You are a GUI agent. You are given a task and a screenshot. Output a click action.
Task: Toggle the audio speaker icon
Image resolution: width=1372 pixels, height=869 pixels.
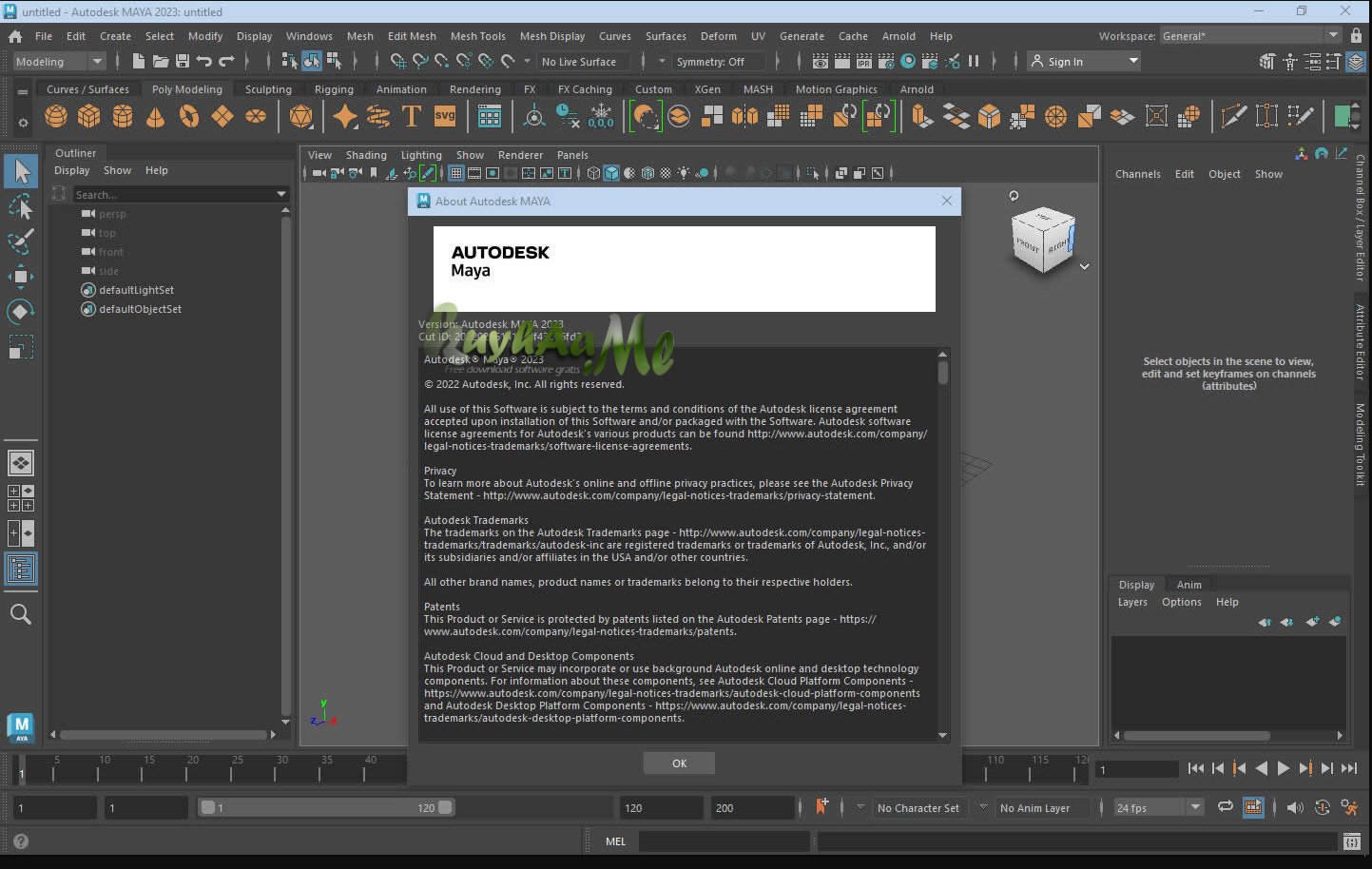1295,807
